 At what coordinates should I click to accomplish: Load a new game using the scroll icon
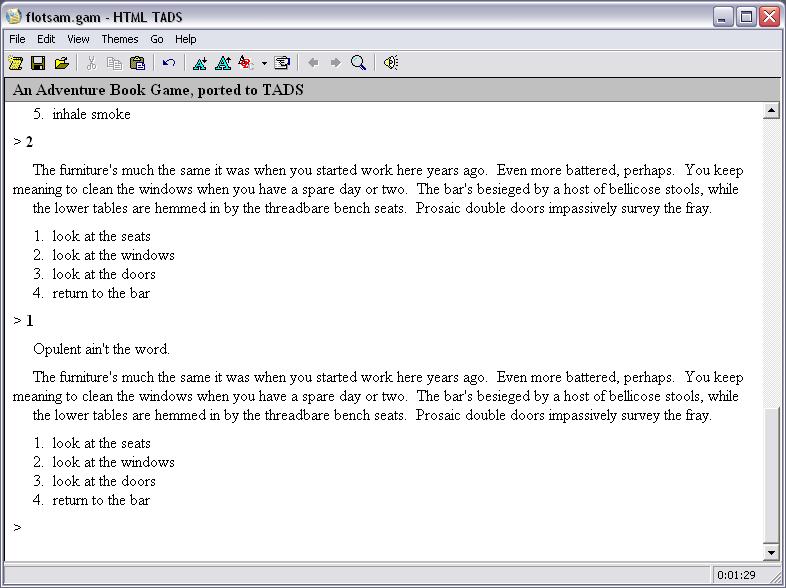coord(16,63)
